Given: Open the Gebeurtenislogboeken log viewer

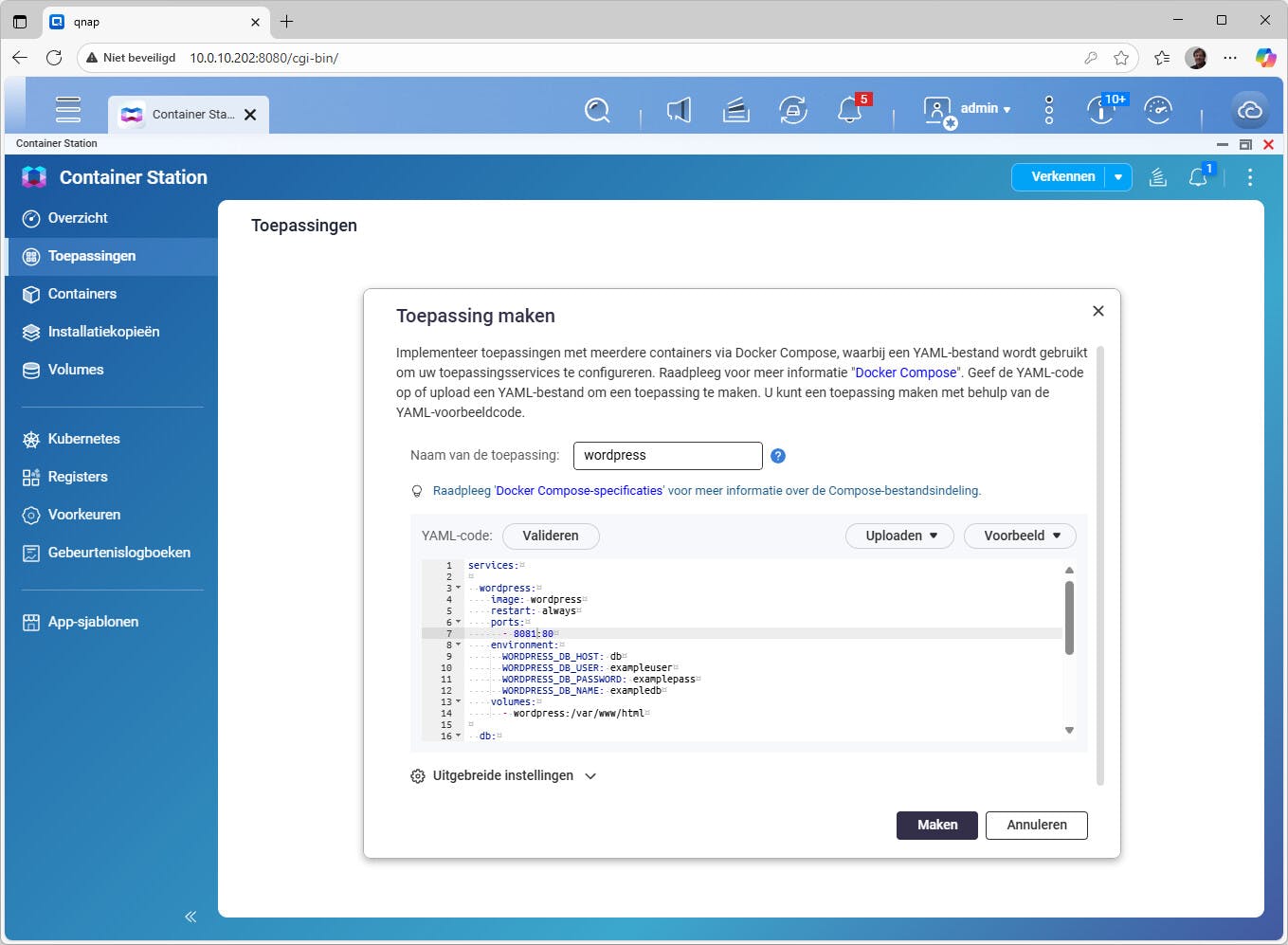Looking at the screenshot, I should (30, 553).
